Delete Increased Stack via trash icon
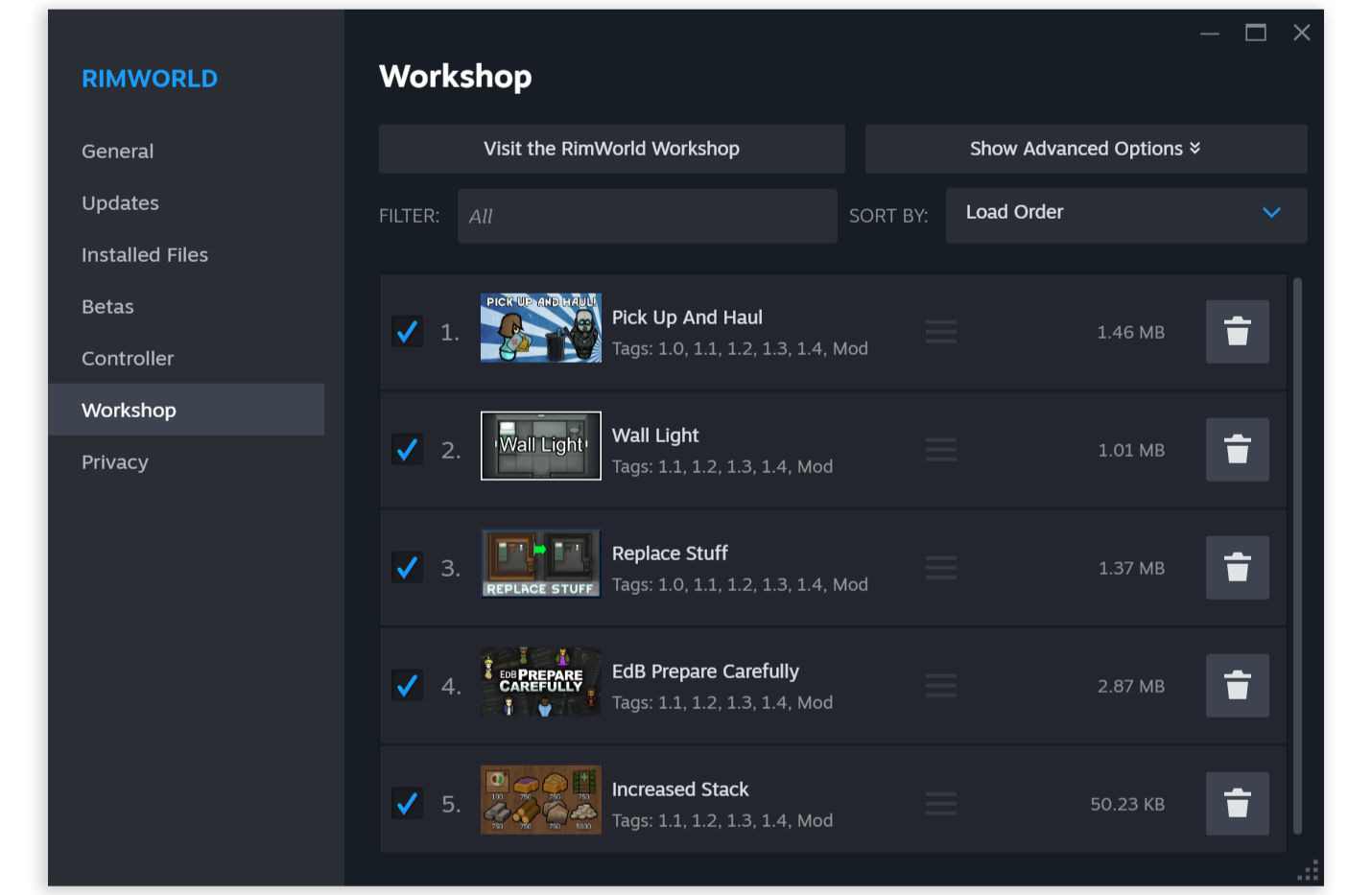The width and height of the screenshot is (1372, 895). 1237,804
